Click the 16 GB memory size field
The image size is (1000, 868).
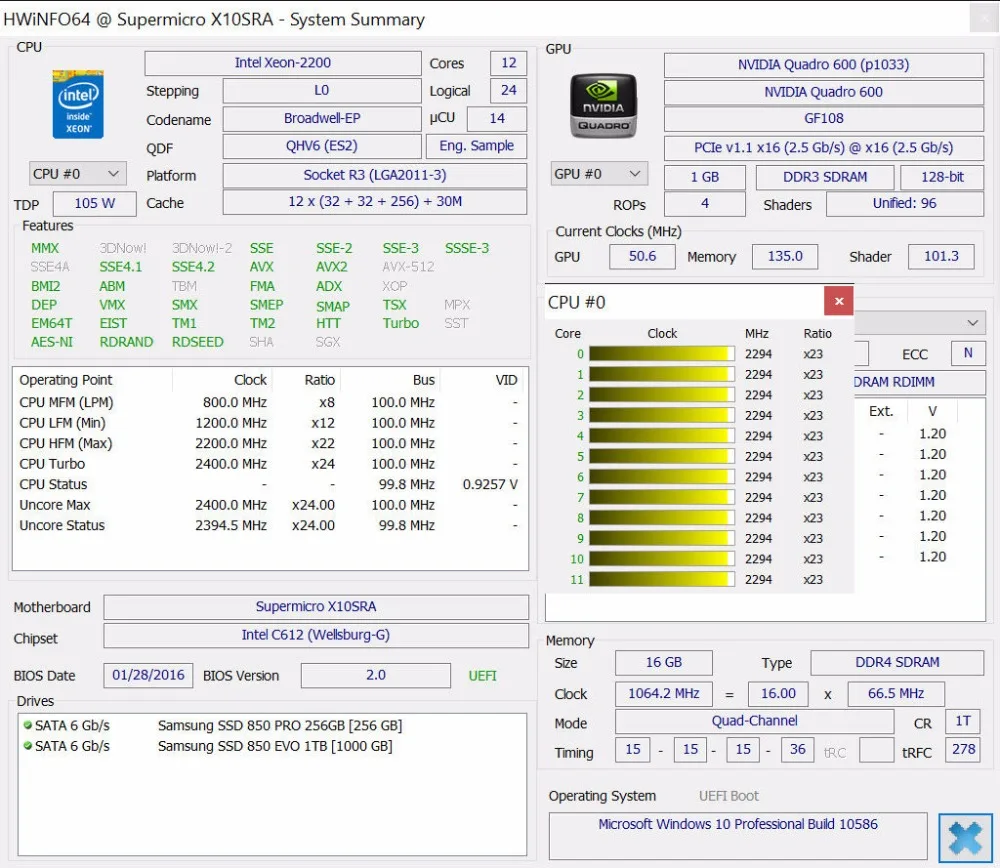tap(663, 663)
